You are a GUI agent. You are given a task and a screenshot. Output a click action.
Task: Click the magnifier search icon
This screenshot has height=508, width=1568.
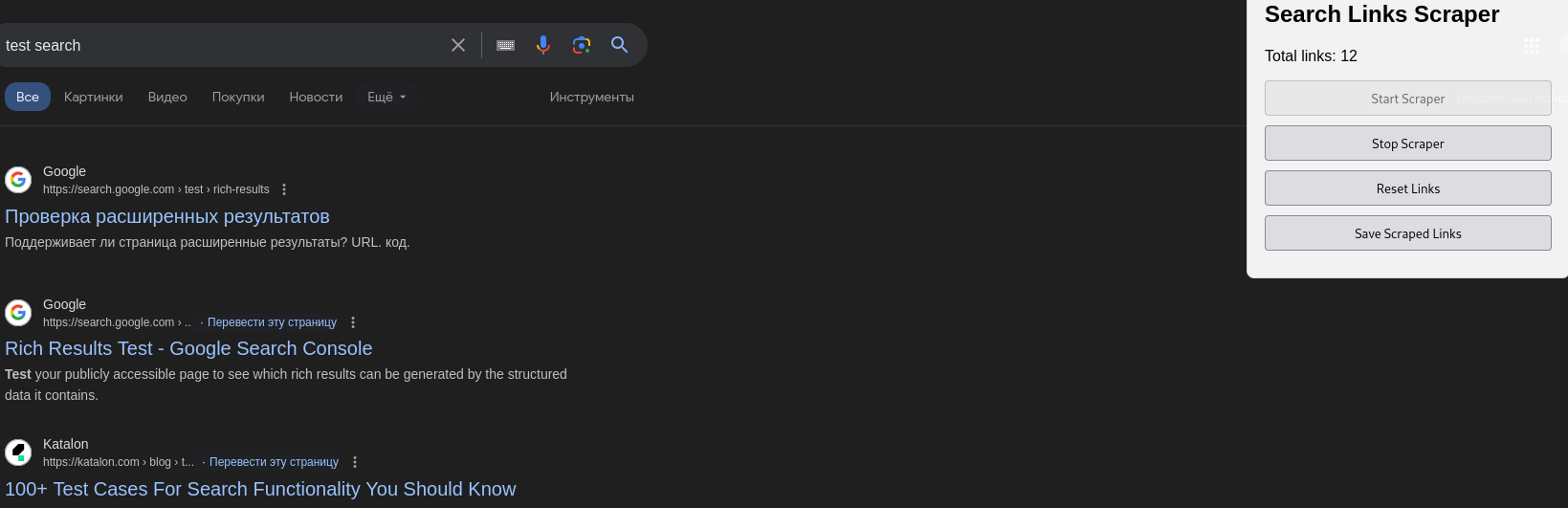(x=620, y=45)
